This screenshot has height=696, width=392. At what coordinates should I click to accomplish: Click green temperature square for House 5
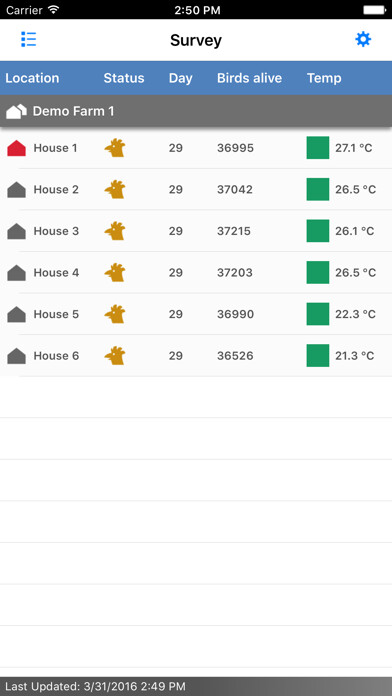tap(318, 314)
